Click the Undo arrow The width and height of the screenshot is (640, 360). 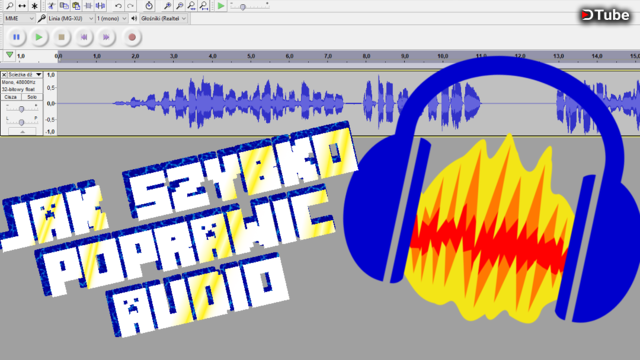coord(118,6)
